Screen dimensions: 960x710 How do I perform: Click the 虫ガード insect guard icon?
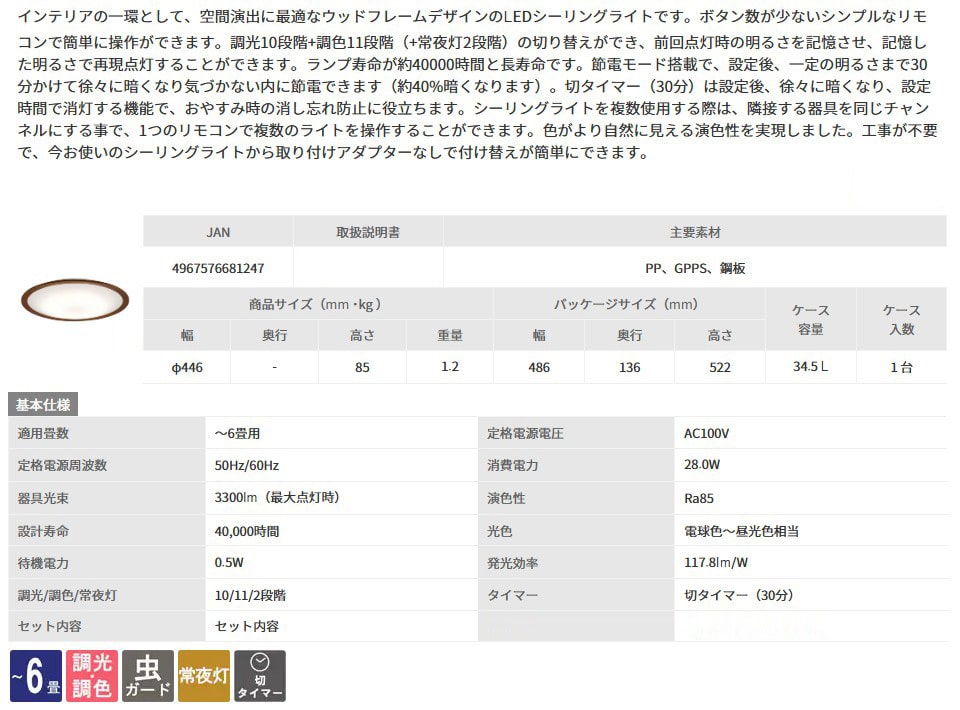[x=148, y=677]
